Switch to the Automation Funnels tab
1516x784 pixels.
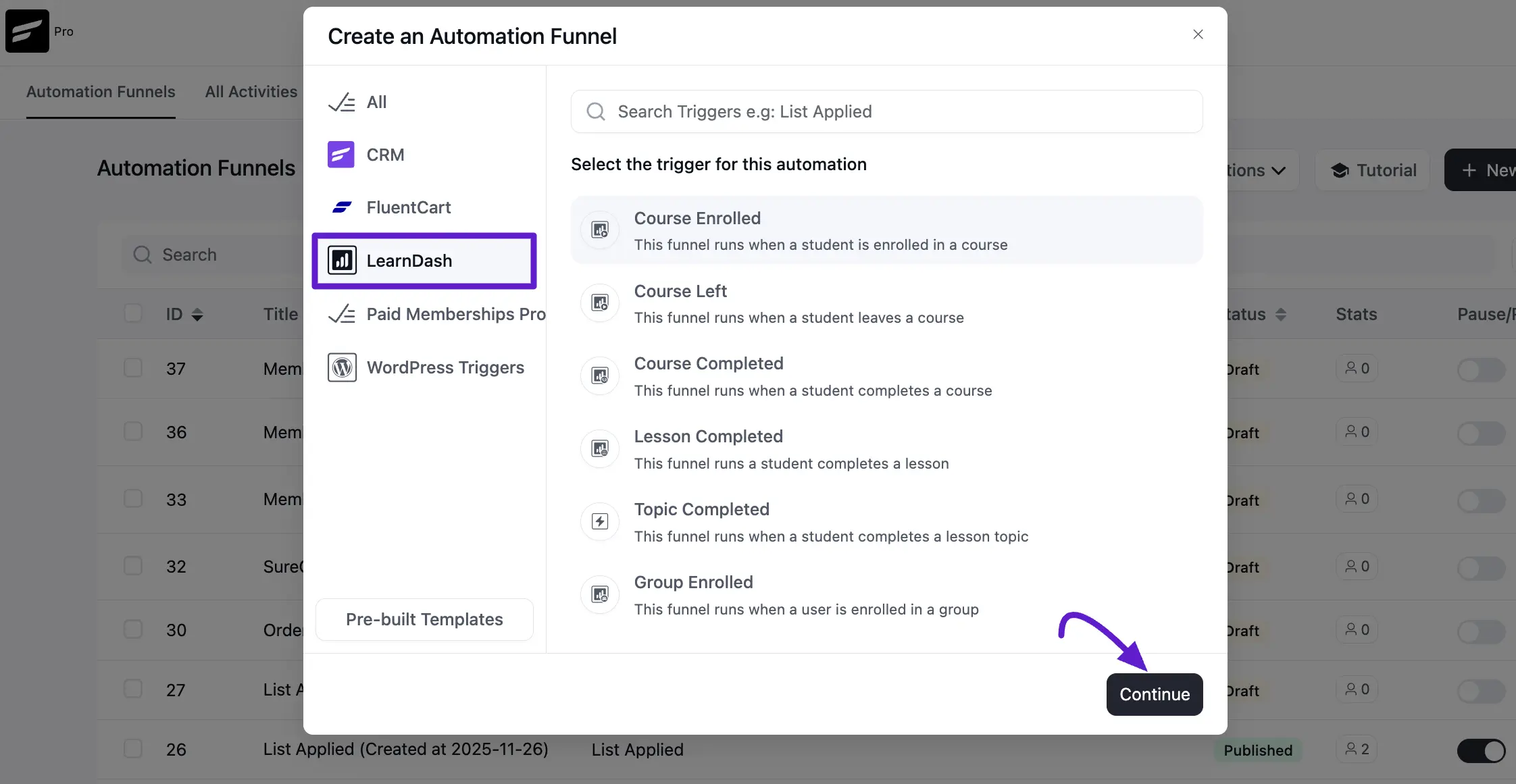(101, 92)
